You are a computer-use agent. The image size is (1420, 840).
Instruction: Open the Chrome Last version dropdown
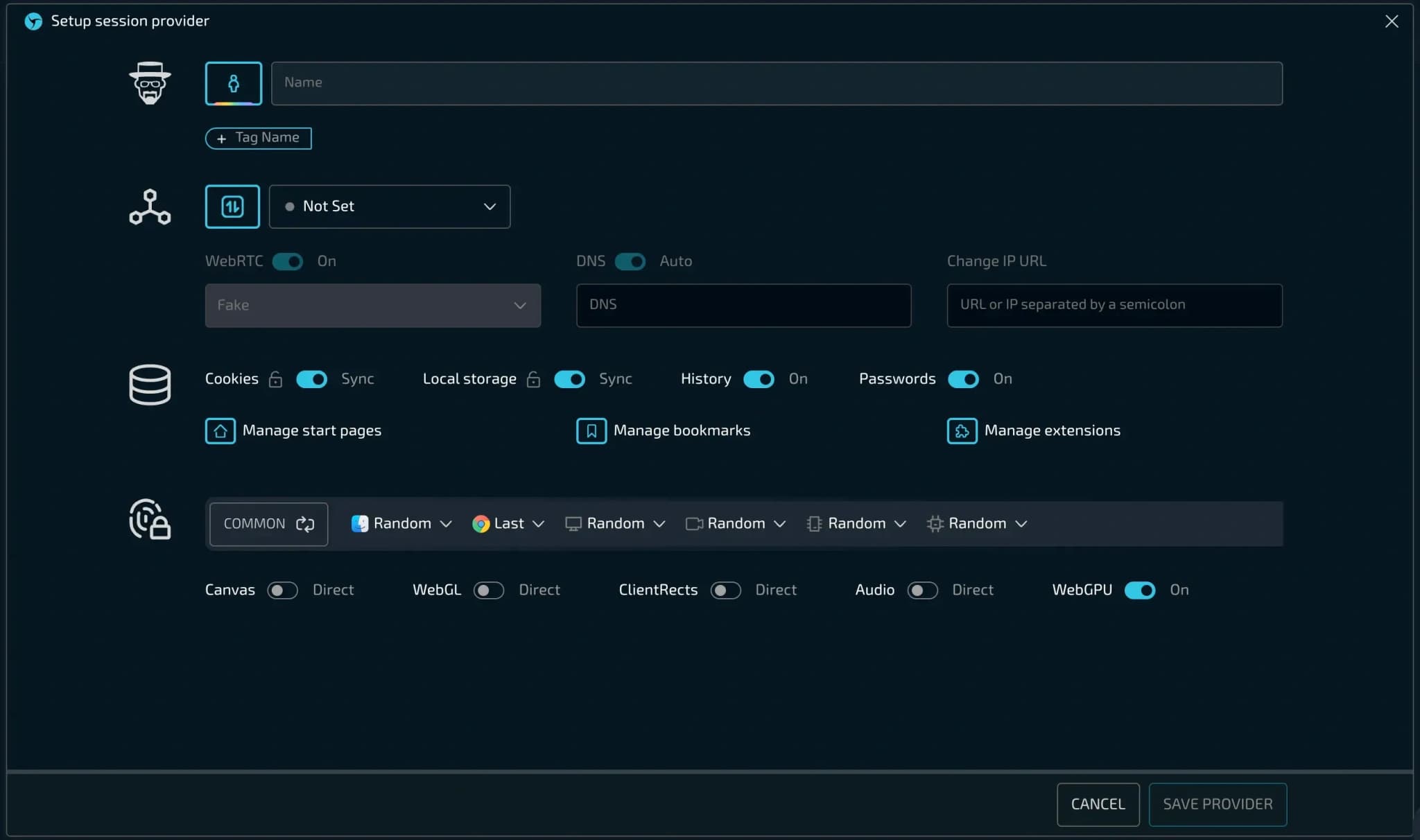[x=508, y=524]
